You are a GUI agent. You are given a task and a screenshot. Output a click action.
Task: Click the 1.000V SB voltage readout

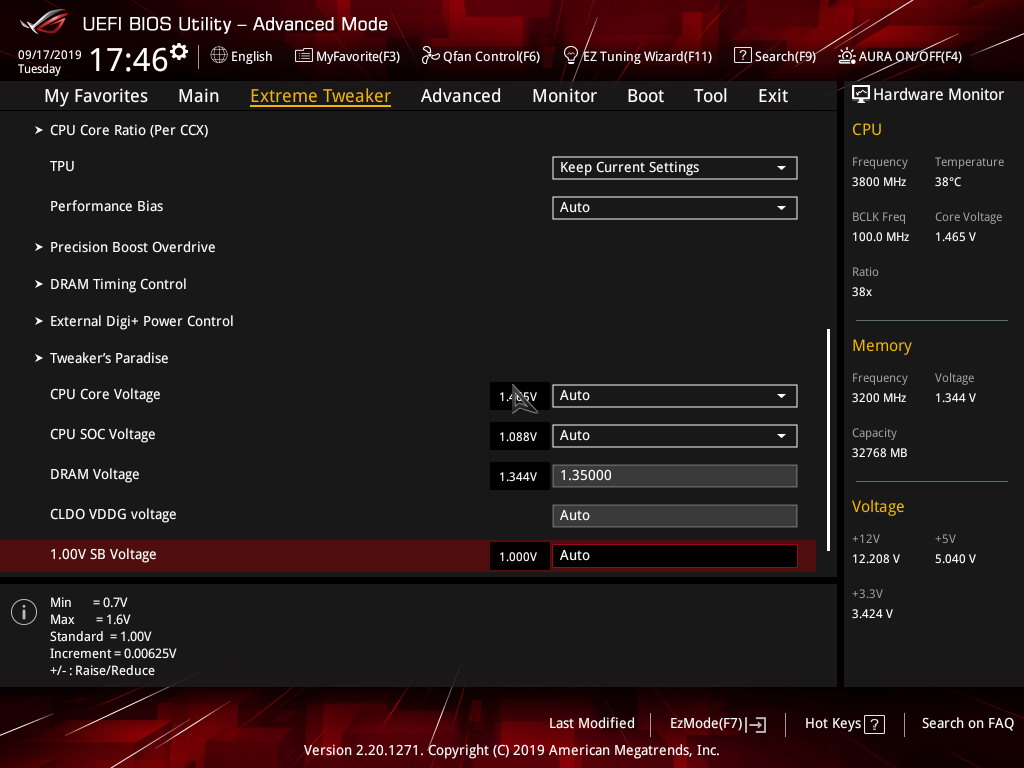519,556
